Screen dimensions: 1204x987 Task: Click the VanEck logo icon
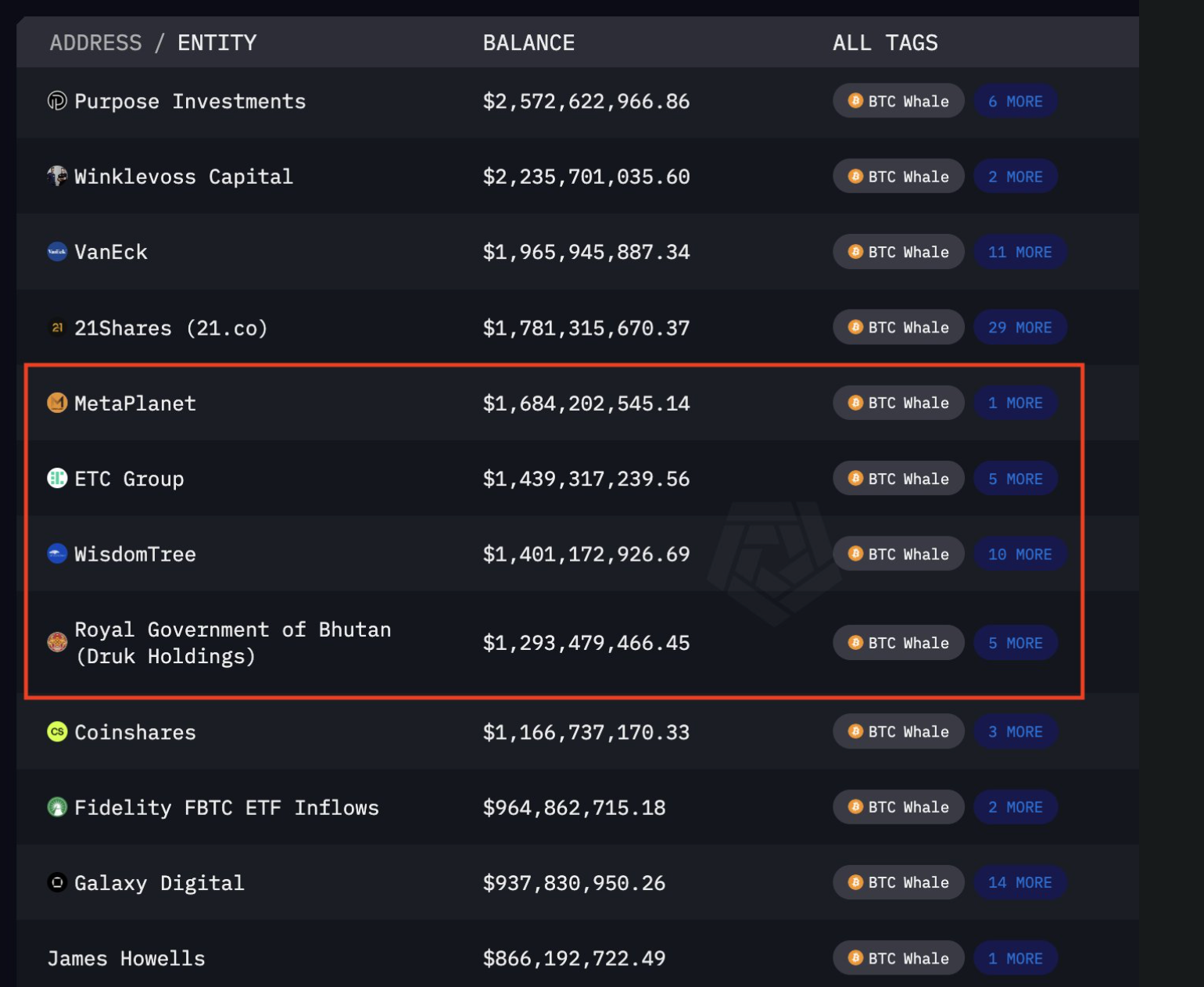point(57,252)
